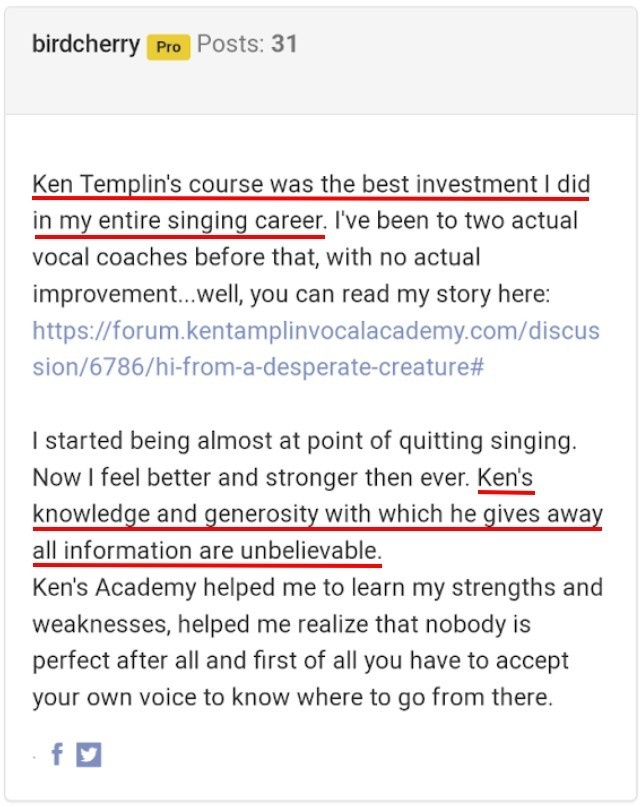Click the Posts: 31 count
The height and width of the screenshot is (807, 643).
247,45
